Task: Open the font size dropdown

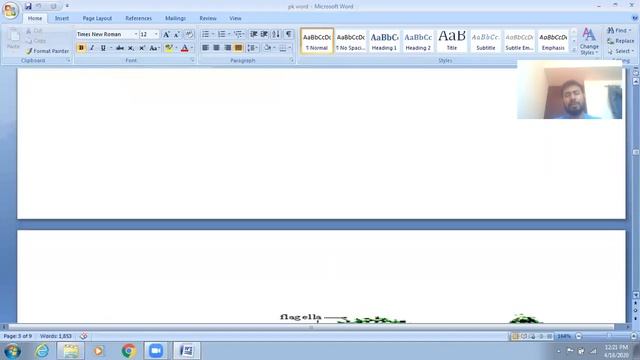Action: pyautogui.click(x=156, y=35)
